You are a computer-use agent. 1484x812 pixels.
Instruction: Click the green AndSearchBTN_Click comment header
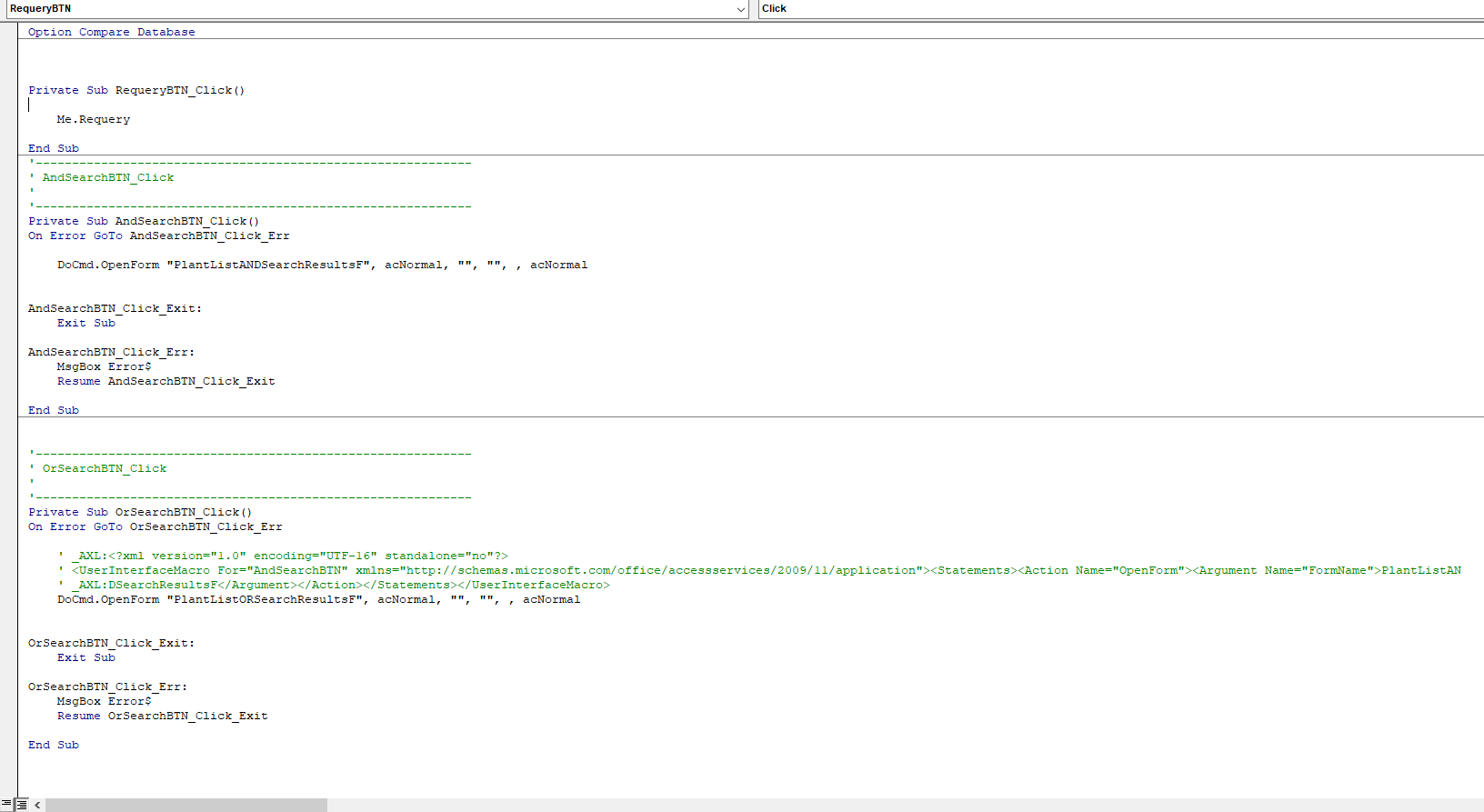(x=107, y=177)
